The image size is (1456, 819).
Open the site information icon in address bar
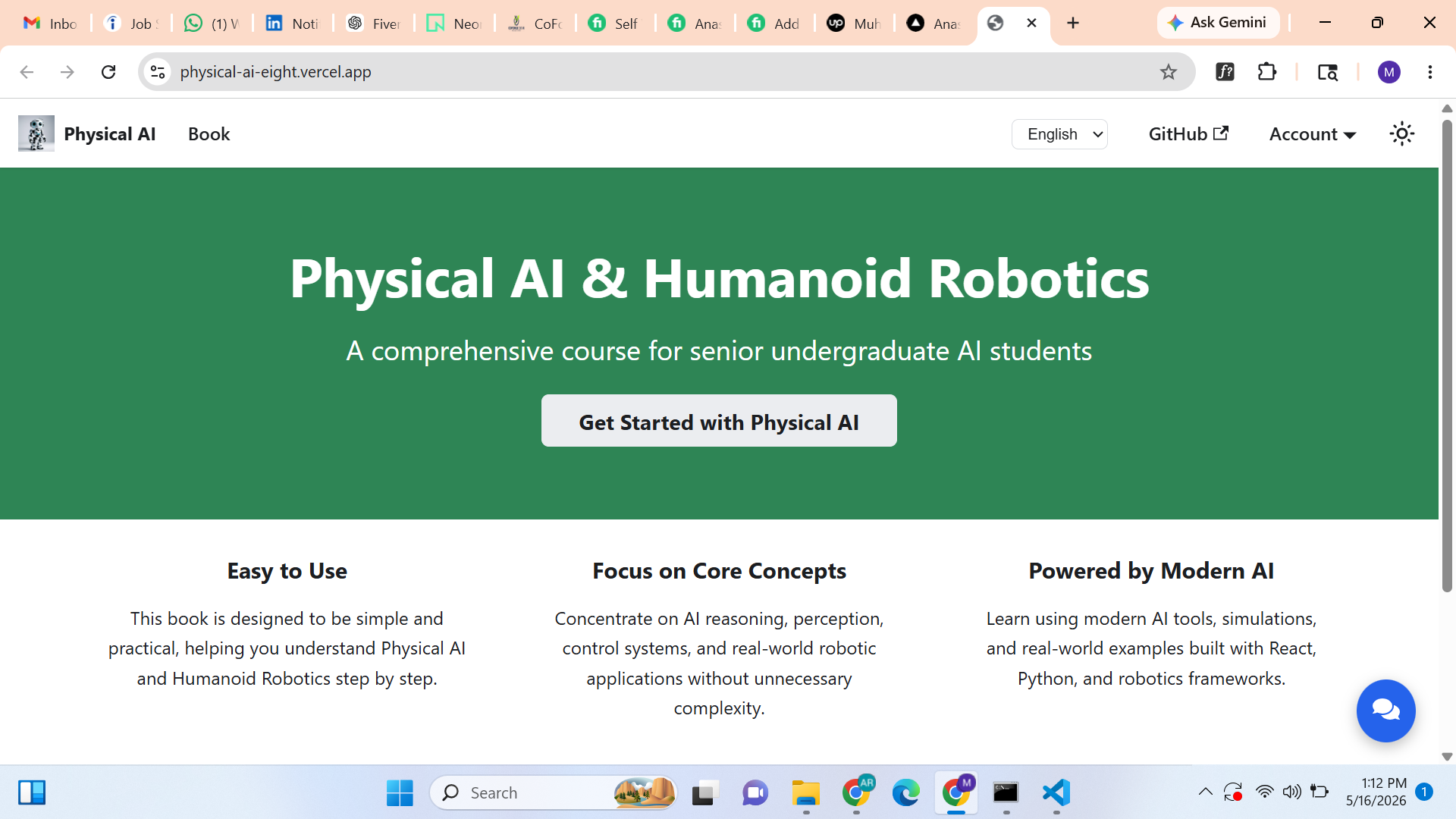[158, 72]
